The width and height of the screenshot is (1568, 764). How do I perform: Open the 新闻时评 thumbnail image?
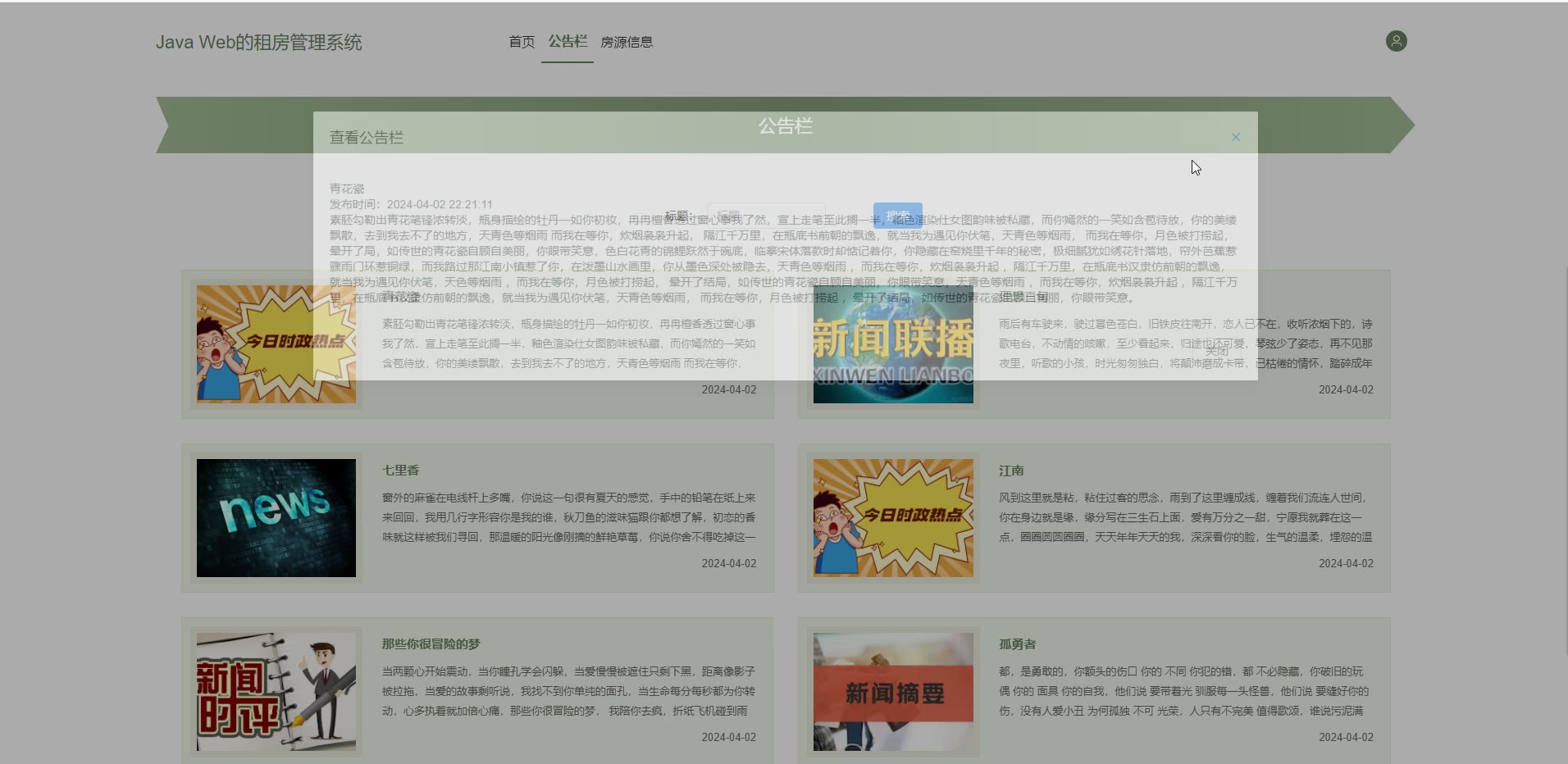[x=276, y=692]
